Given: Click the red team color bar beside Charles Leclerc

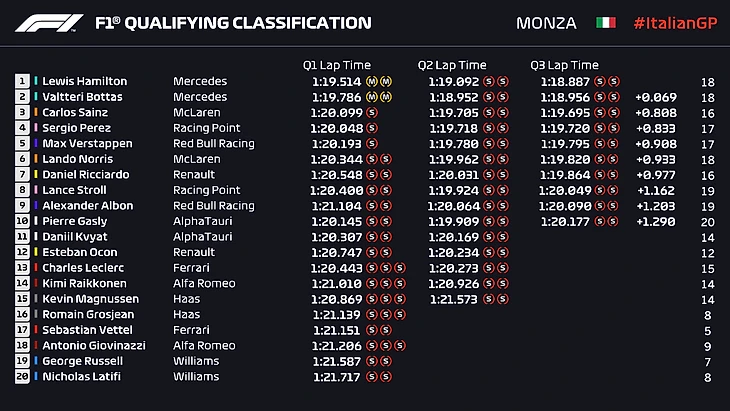Looking at the screenshot, I should [36, 268].
